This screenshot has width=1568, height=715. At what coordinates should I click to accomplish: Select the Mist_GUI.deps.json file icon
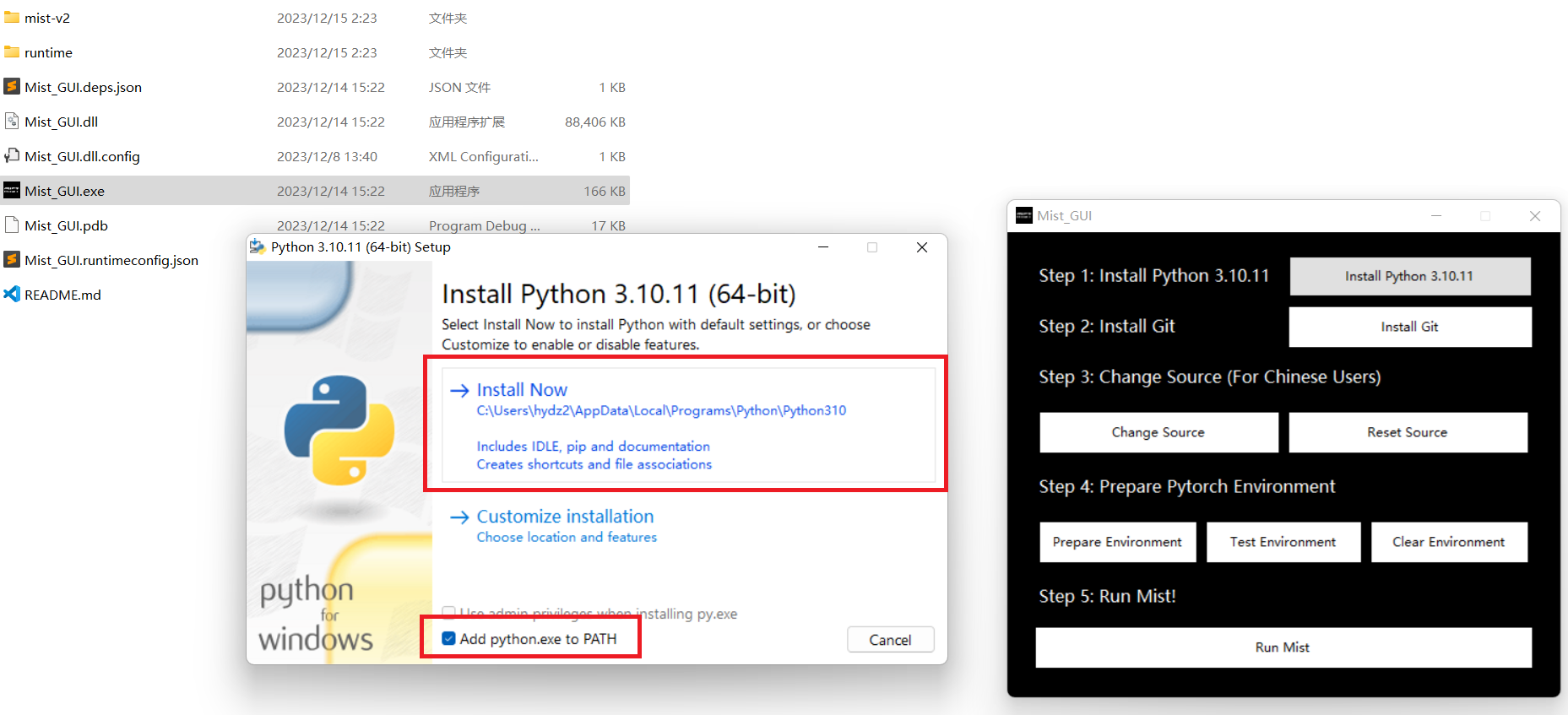tap(12, 87)
